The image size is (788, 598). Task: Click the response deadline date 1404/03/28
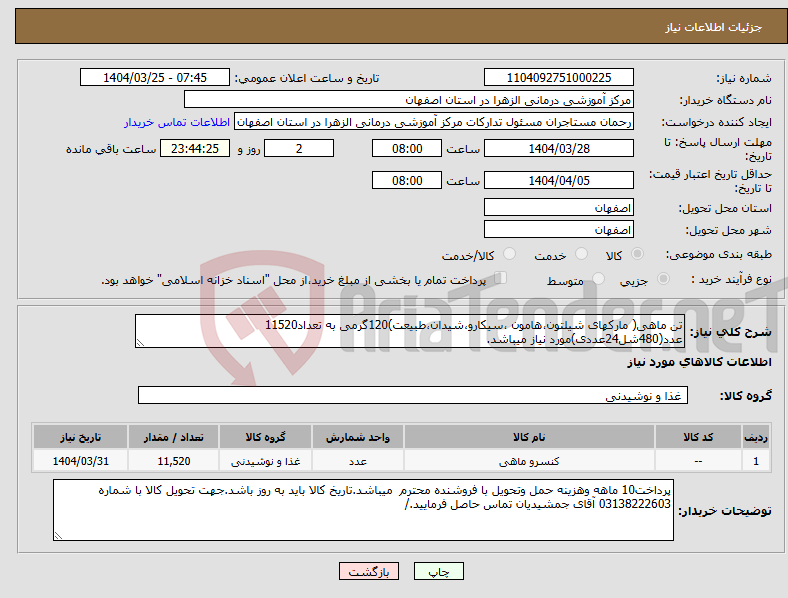coord(558,148)
